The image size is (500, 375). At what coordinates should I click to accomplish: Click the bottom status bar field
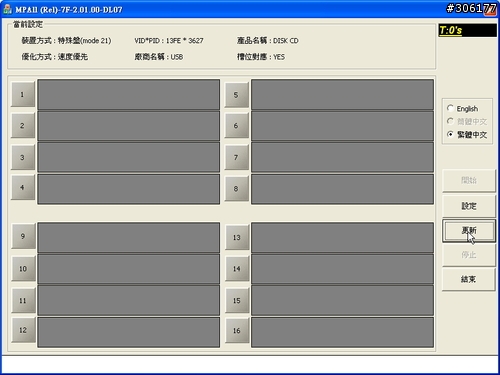(x=250, y=364)
